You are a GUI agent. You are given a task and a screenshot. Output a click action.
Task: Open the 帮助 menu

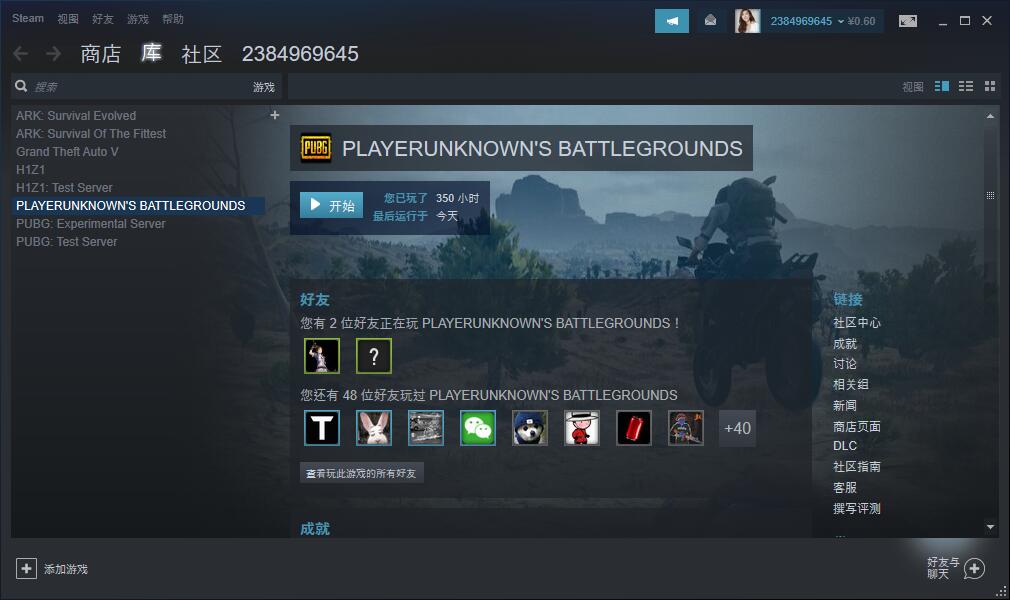pyautogui.click(x=173, y=19)
